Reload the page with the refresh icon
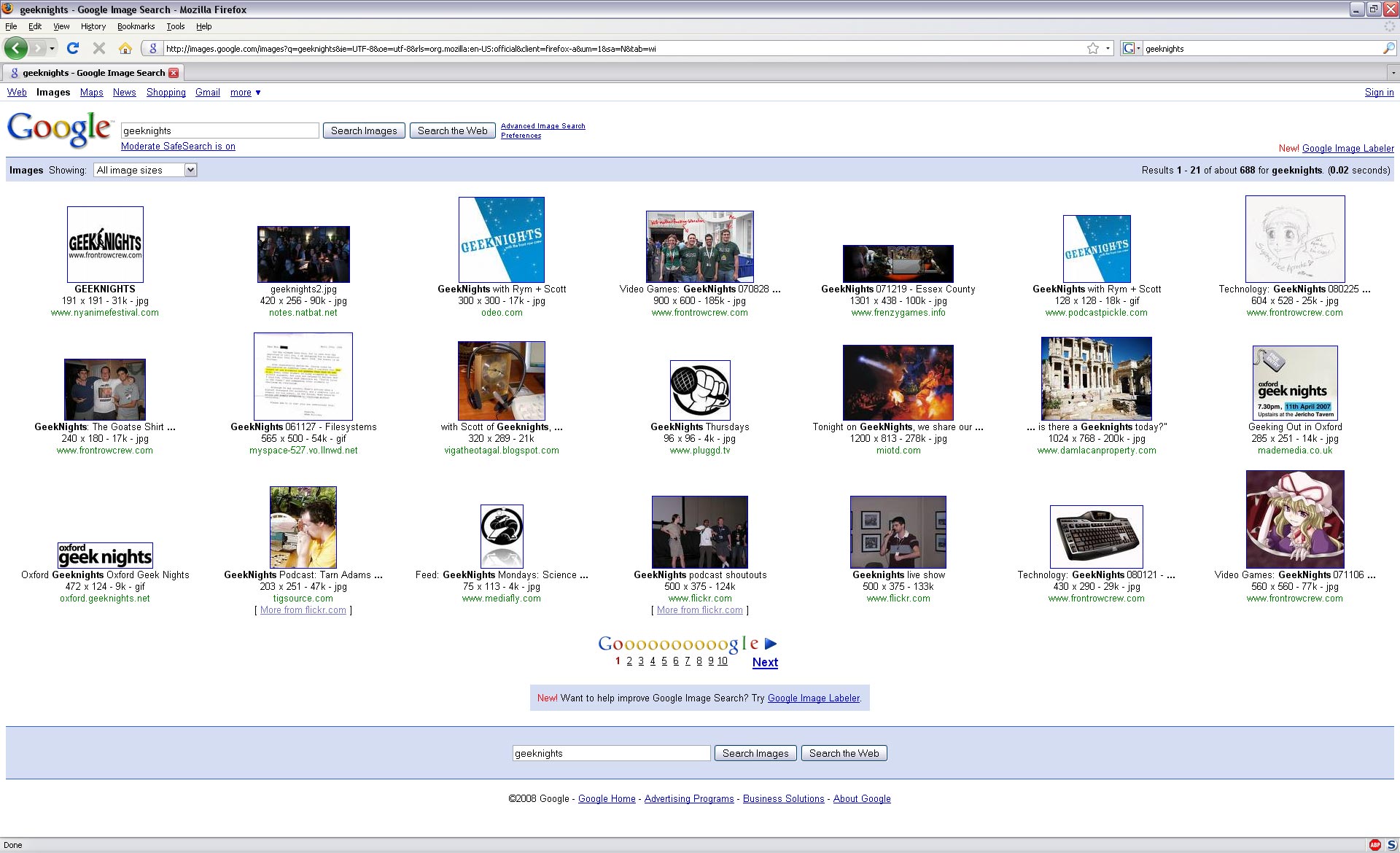Viewport: 1400px width, 853px height. tap(72, 48)
